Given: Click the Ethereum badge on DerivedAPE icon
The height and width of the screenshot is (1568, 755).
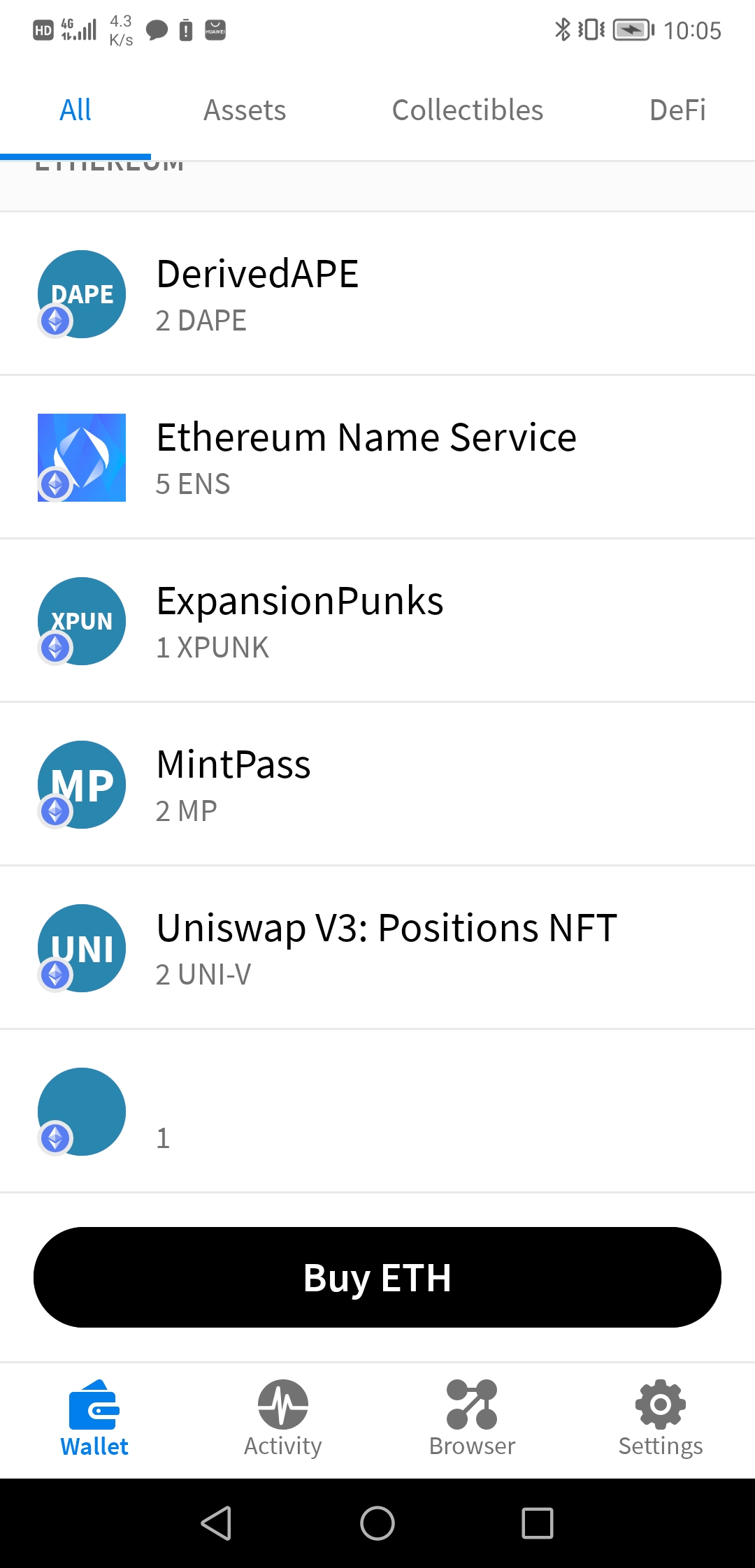Looking at the screenshot, I should click(x=55, y=321).
